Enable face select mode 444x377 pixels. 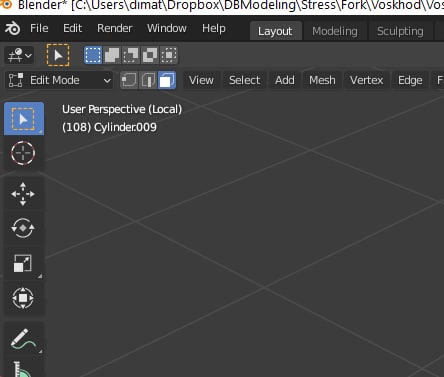(167, 80)
